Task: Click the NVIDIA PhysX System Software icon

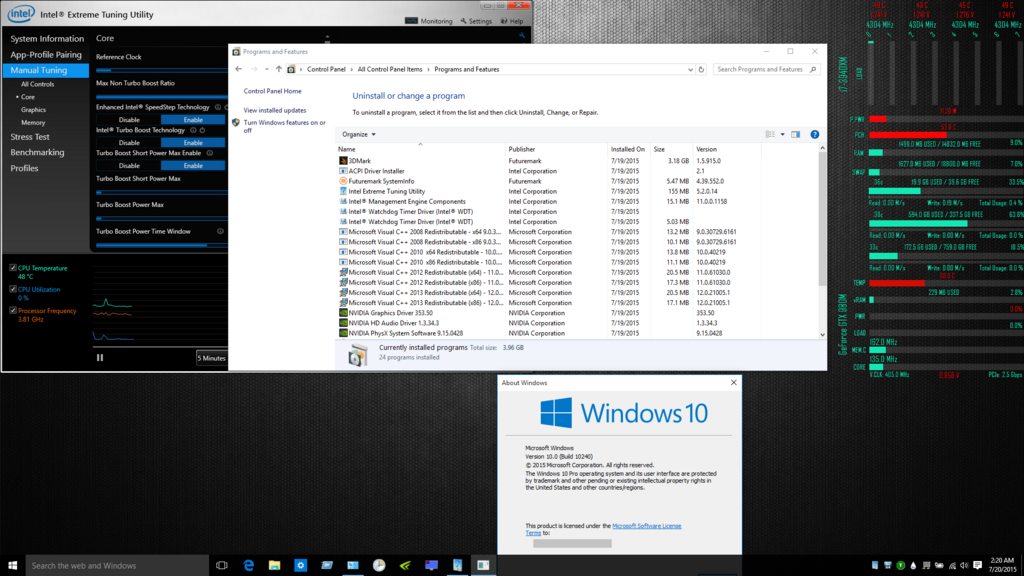Action: click(x=343, y=333)
